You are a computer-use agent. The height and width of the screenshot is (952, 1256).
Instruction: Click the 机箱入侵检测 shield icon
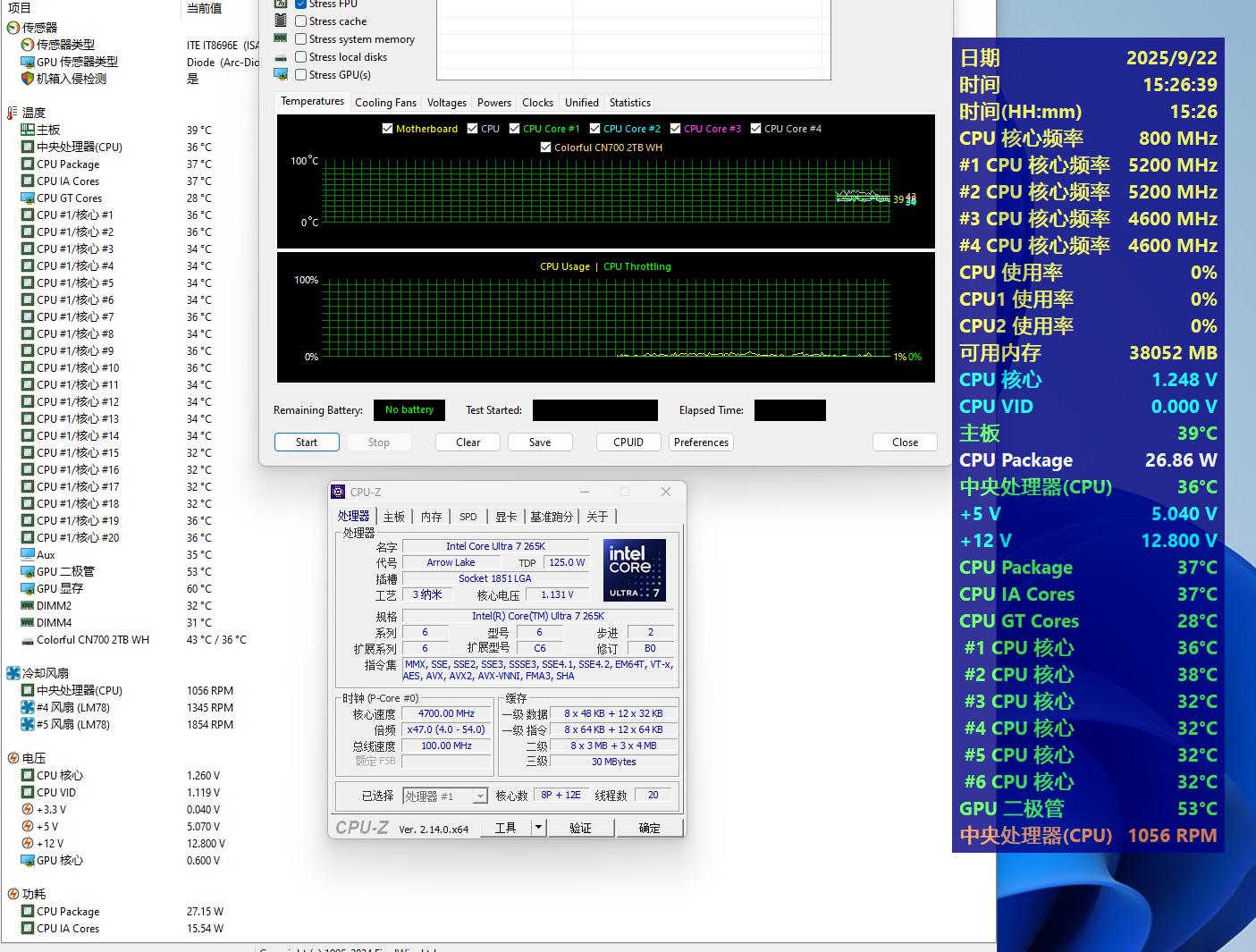(28, 79)
